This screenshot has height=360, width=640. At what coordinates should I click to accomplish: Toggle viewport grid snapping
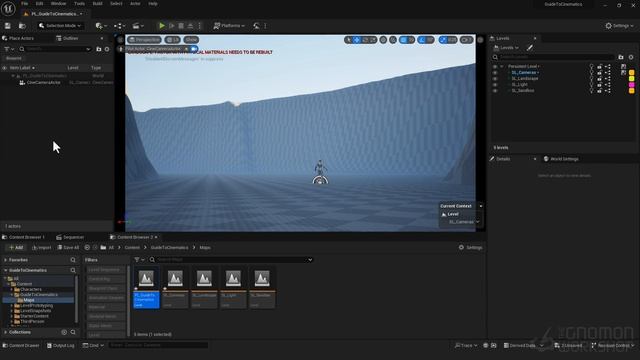tap(403, 40)
